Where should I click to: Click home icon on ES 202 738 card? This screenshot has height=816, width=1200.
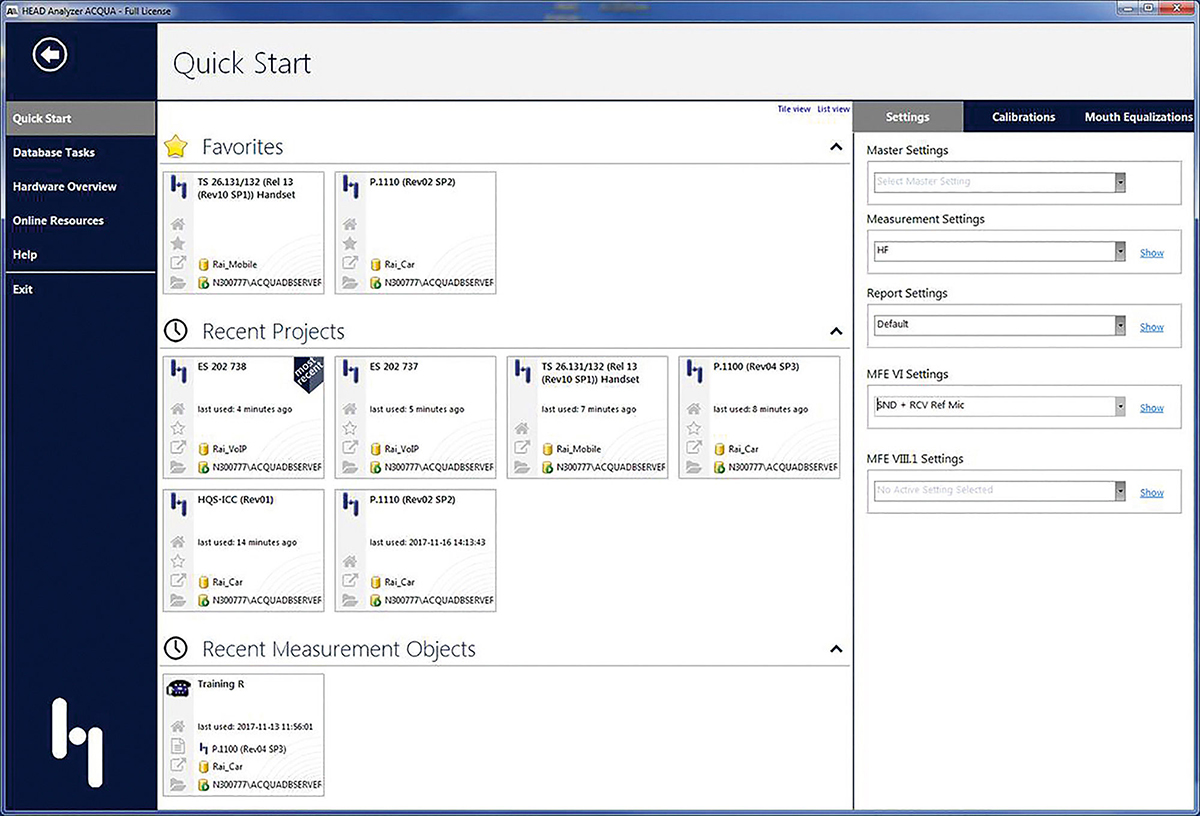(178, 409)
